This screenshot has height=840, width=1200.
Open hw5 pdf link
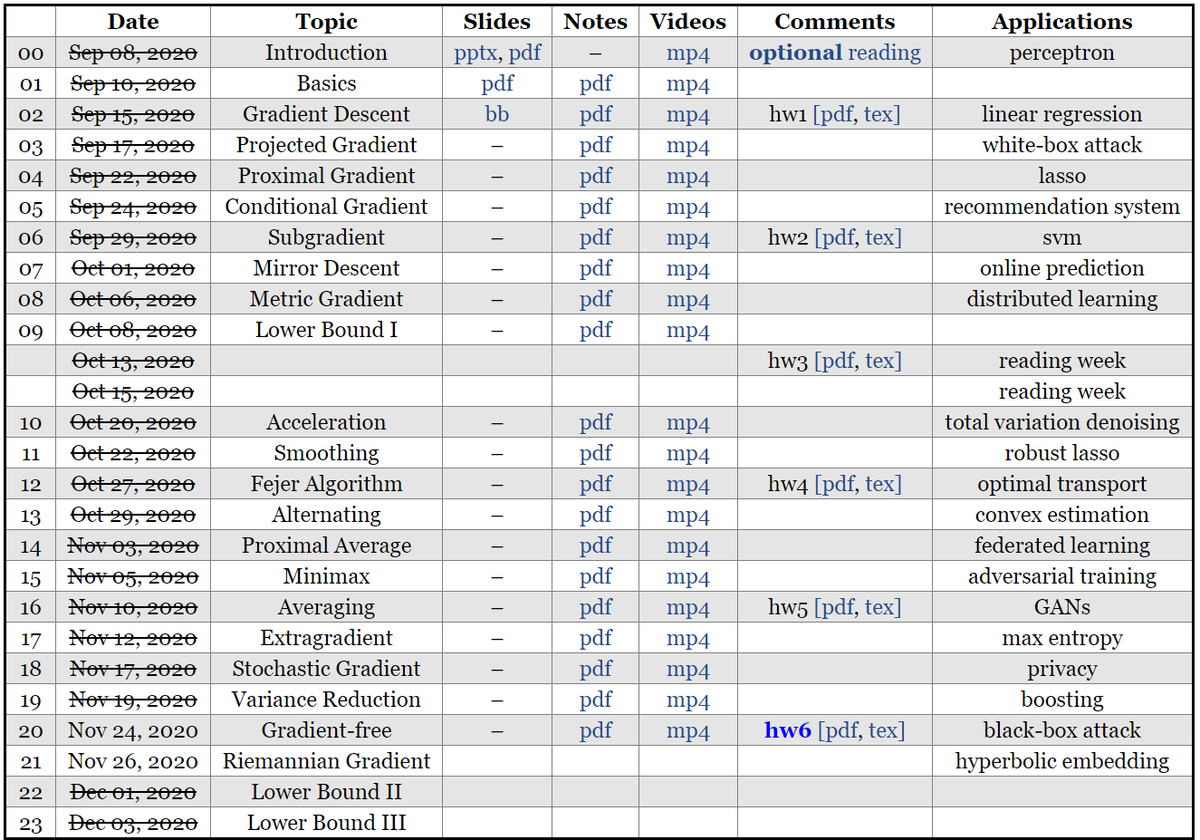tap(839, 608)
